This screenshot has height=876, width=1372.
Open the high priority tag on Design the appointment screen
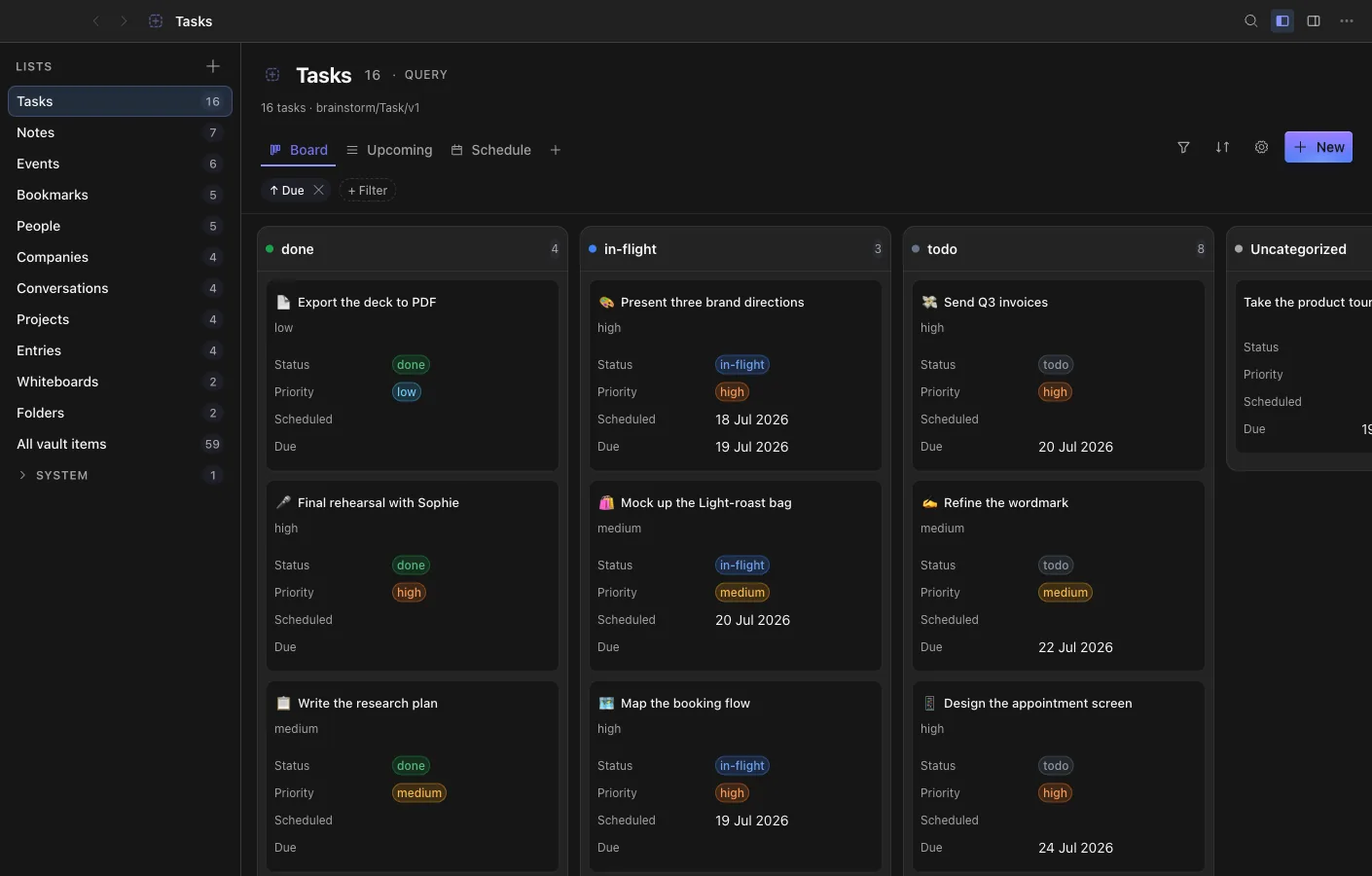[1055, 793]
